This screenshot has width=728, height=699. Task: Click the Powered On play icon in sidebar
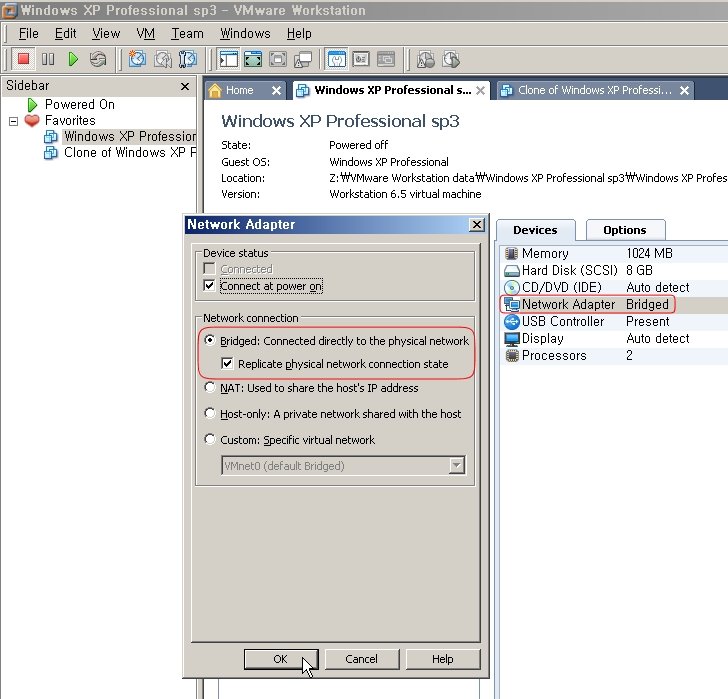32,105
